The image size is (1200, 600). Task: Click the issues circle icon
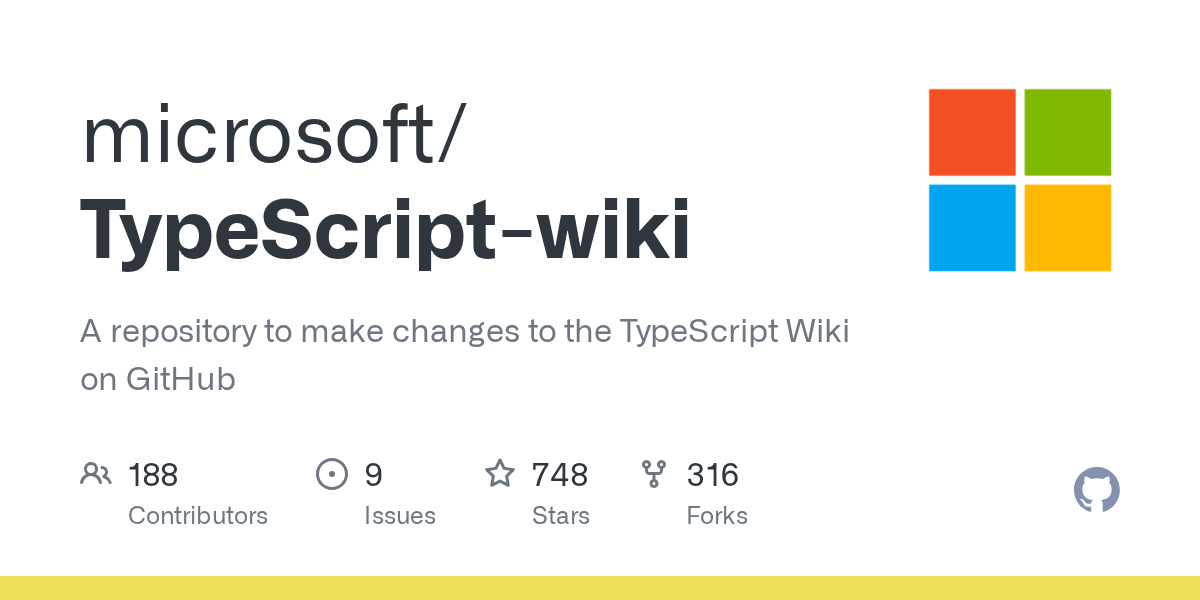tap(331, 474)
